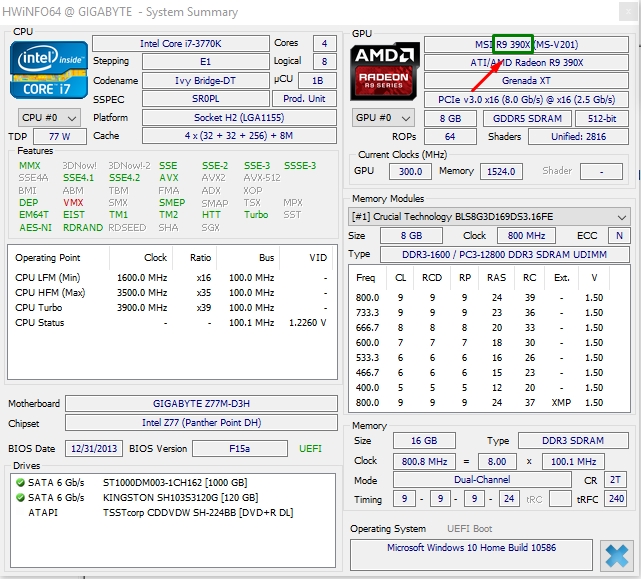Click the BIOS date 12/31/2013 field
This screenshot has height=579, width=641.
[94, 449]
